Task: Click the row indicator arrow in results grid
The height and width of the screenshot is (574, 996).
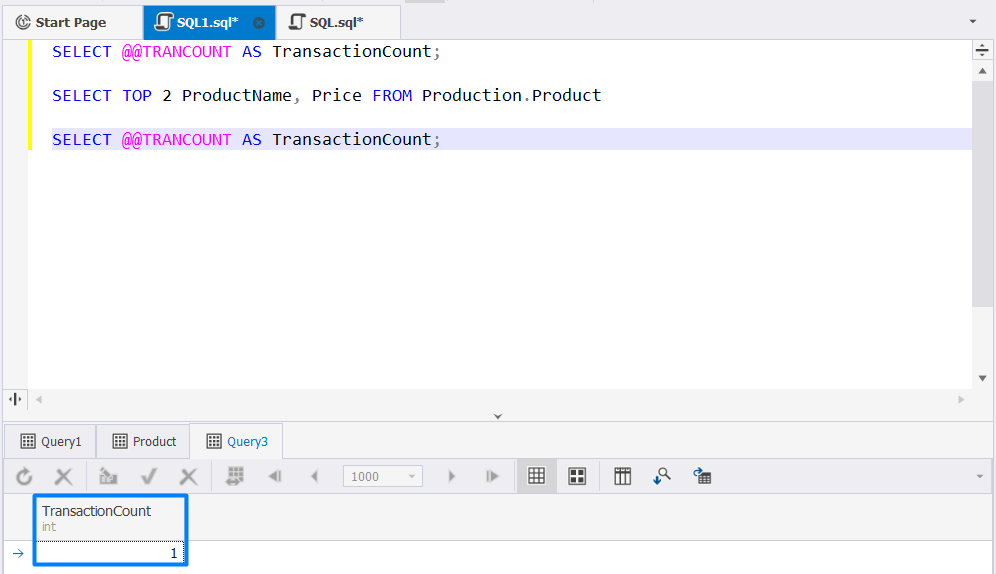Action: (x=18, y=553)
